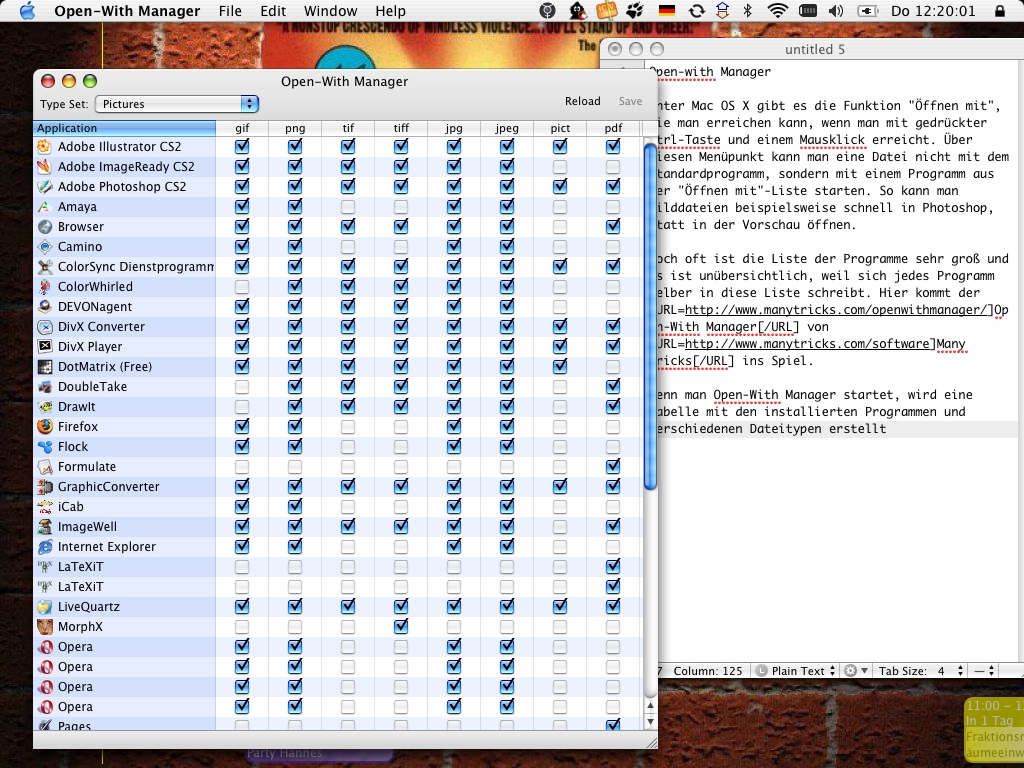Click the manytricks.com/software URL
1024x768 pixels.
click(807, 344)
